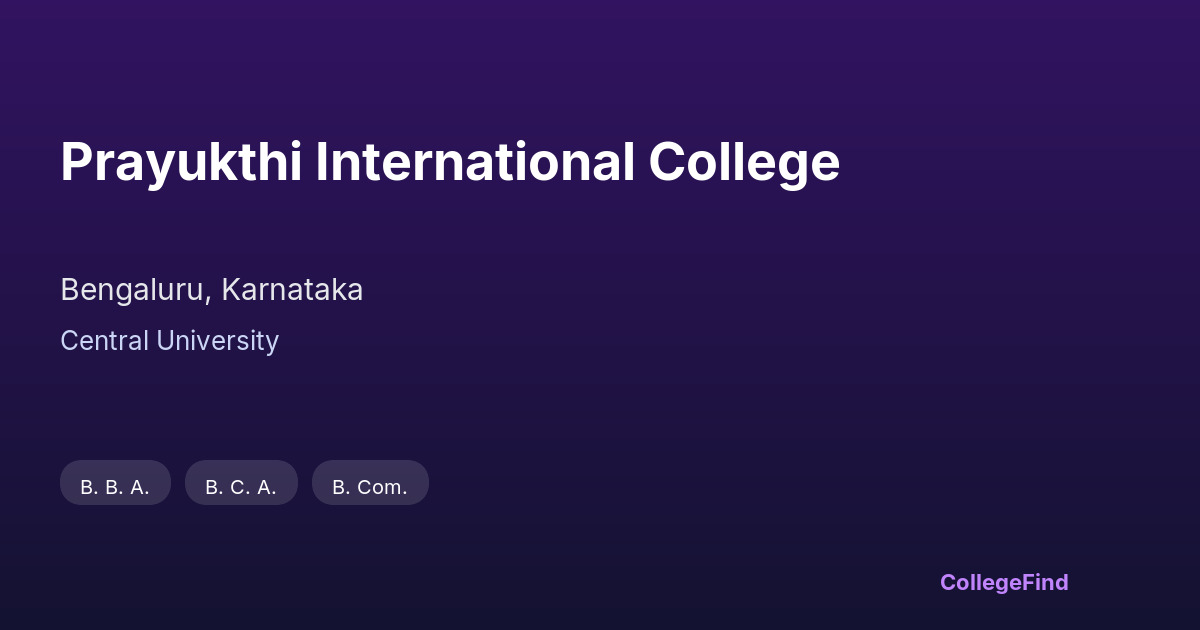Click the word International in the heading
Image resolution: width=1200 pixels, height=630 pixels.
click(474, 163)
